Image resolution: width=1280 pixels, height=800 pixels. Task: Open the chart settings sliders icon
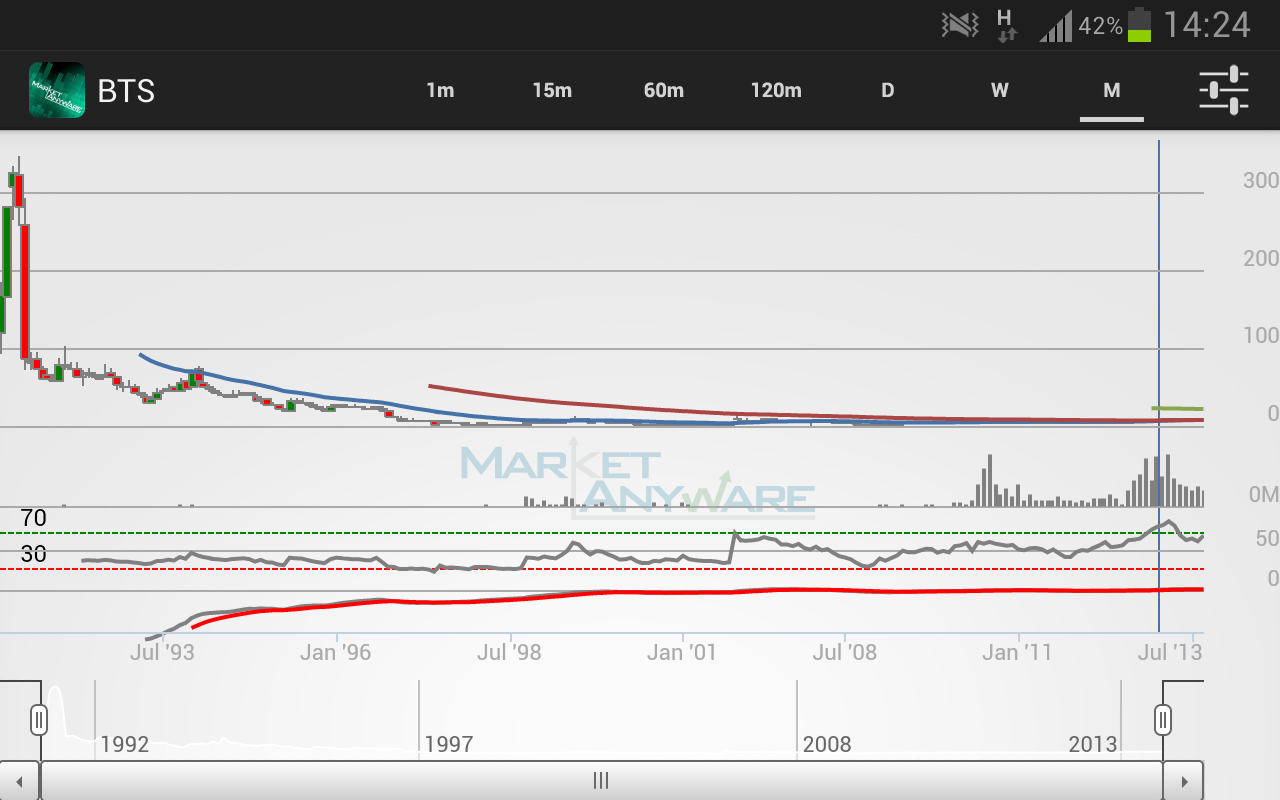(1224, 90)
